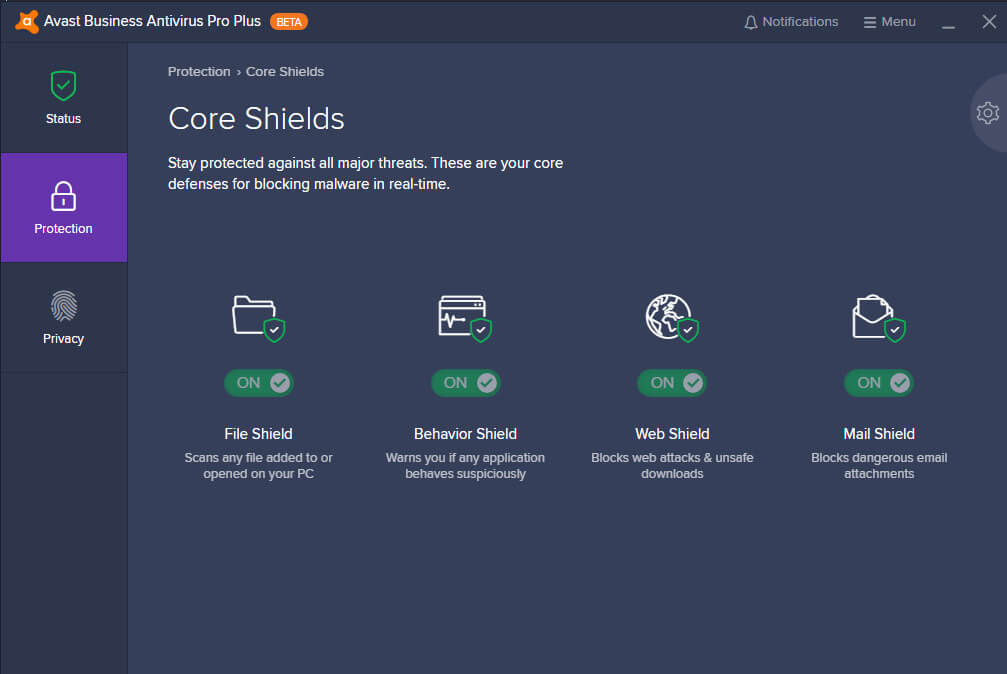Click the orange BETA badge
Image resolution: width=1007 pixels, height=674 pixels.
pos(288,20)
